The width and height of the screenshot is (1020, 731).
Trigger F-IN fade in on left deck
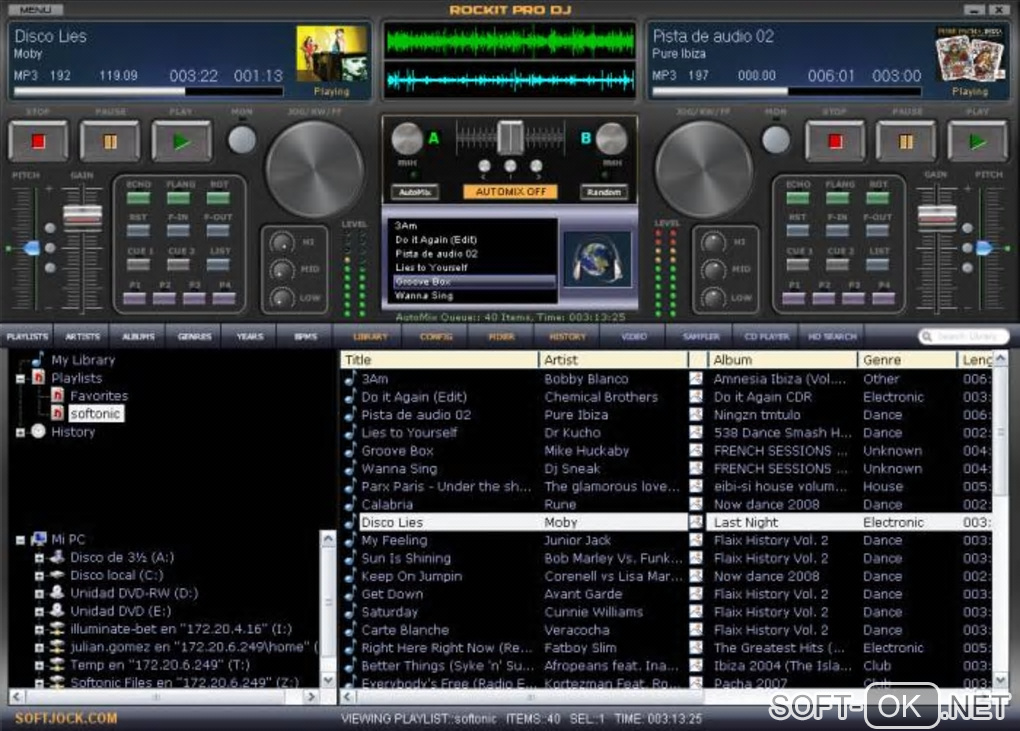coord(178,230)
